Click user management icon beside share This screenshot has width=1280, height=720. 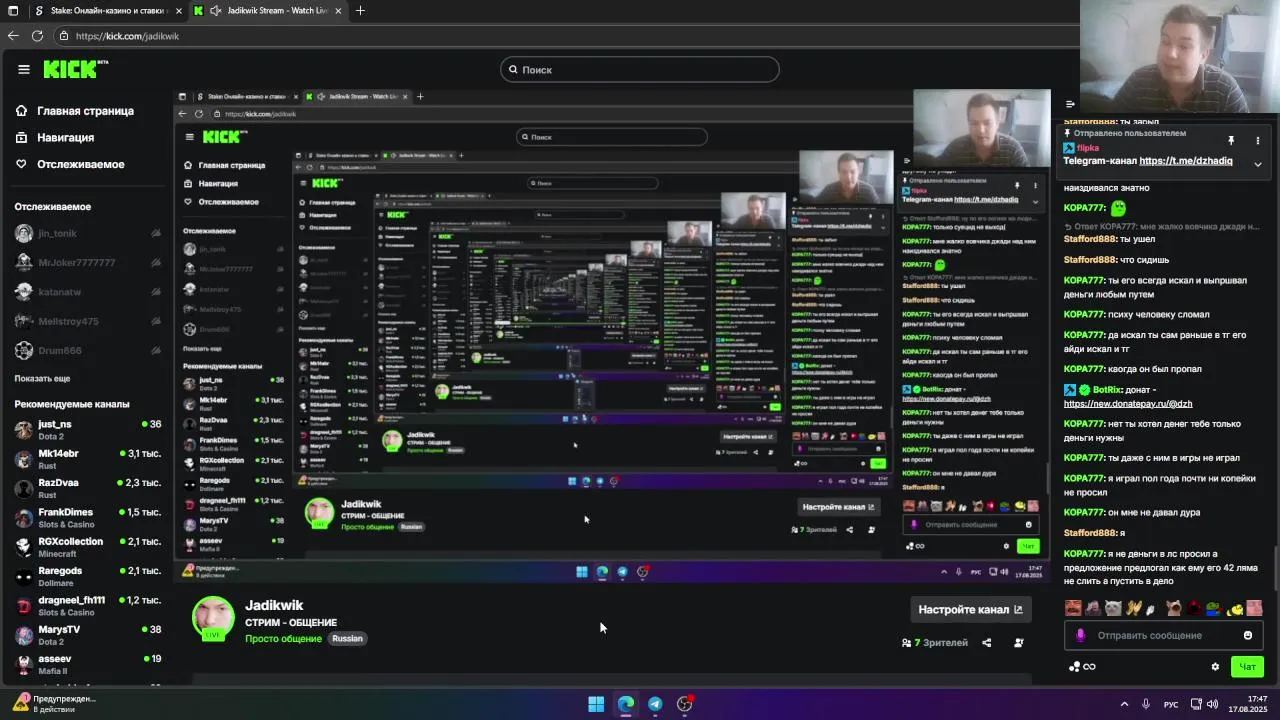(1019, 643)
